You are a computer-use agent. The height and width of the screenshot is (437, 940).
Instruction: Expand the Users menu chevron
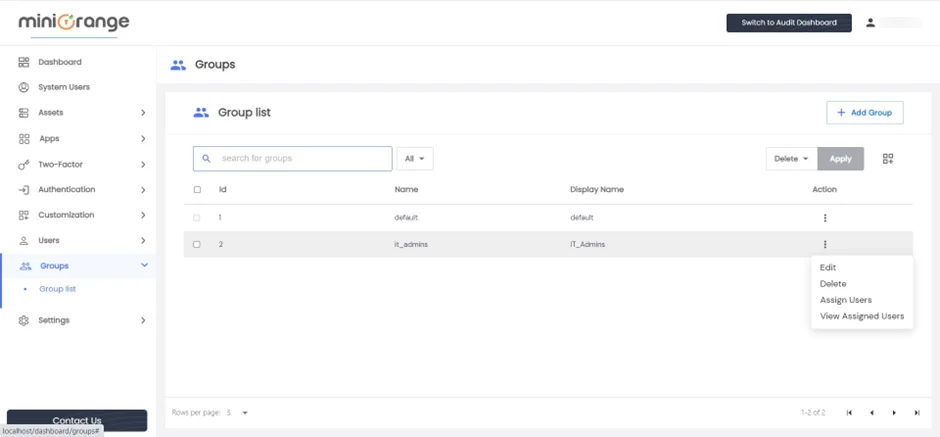[x=143, y=240]
